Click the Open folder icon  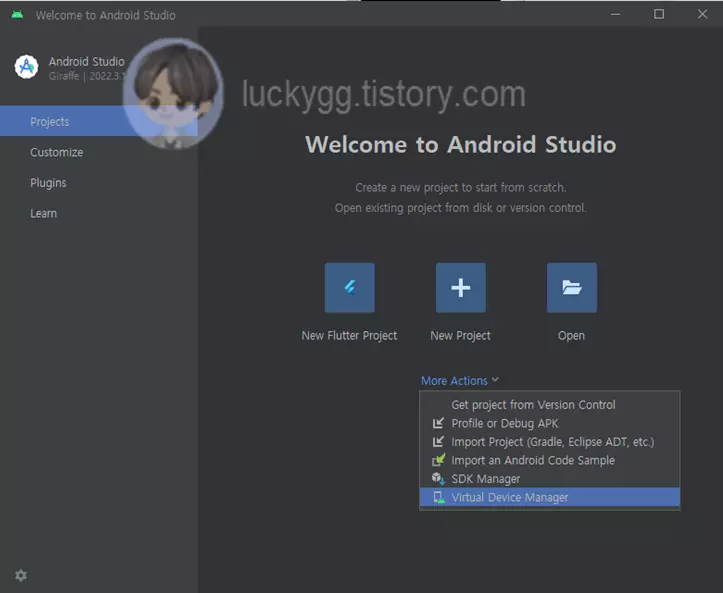coord(572,288)
